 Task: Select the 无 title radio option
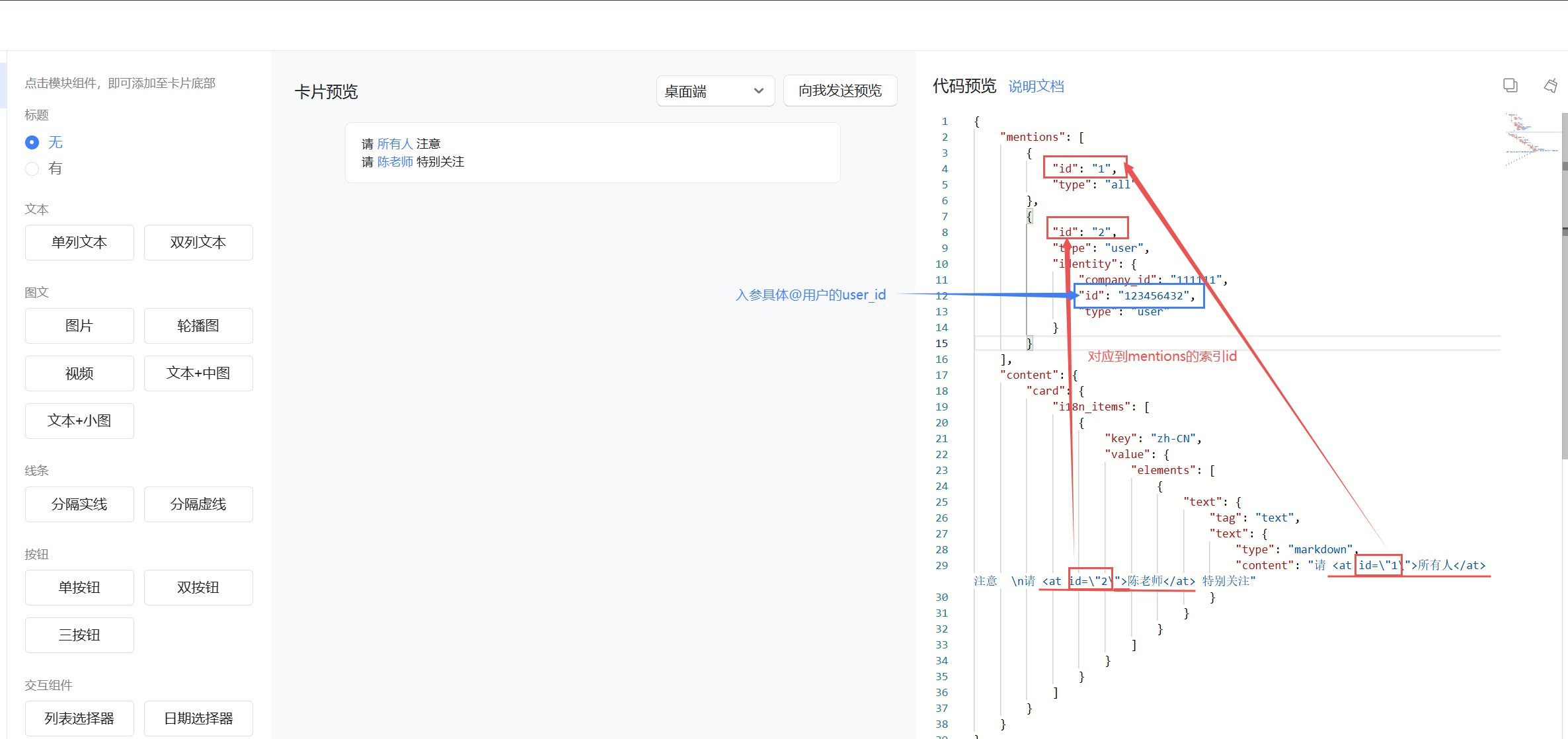click(32, 142)
